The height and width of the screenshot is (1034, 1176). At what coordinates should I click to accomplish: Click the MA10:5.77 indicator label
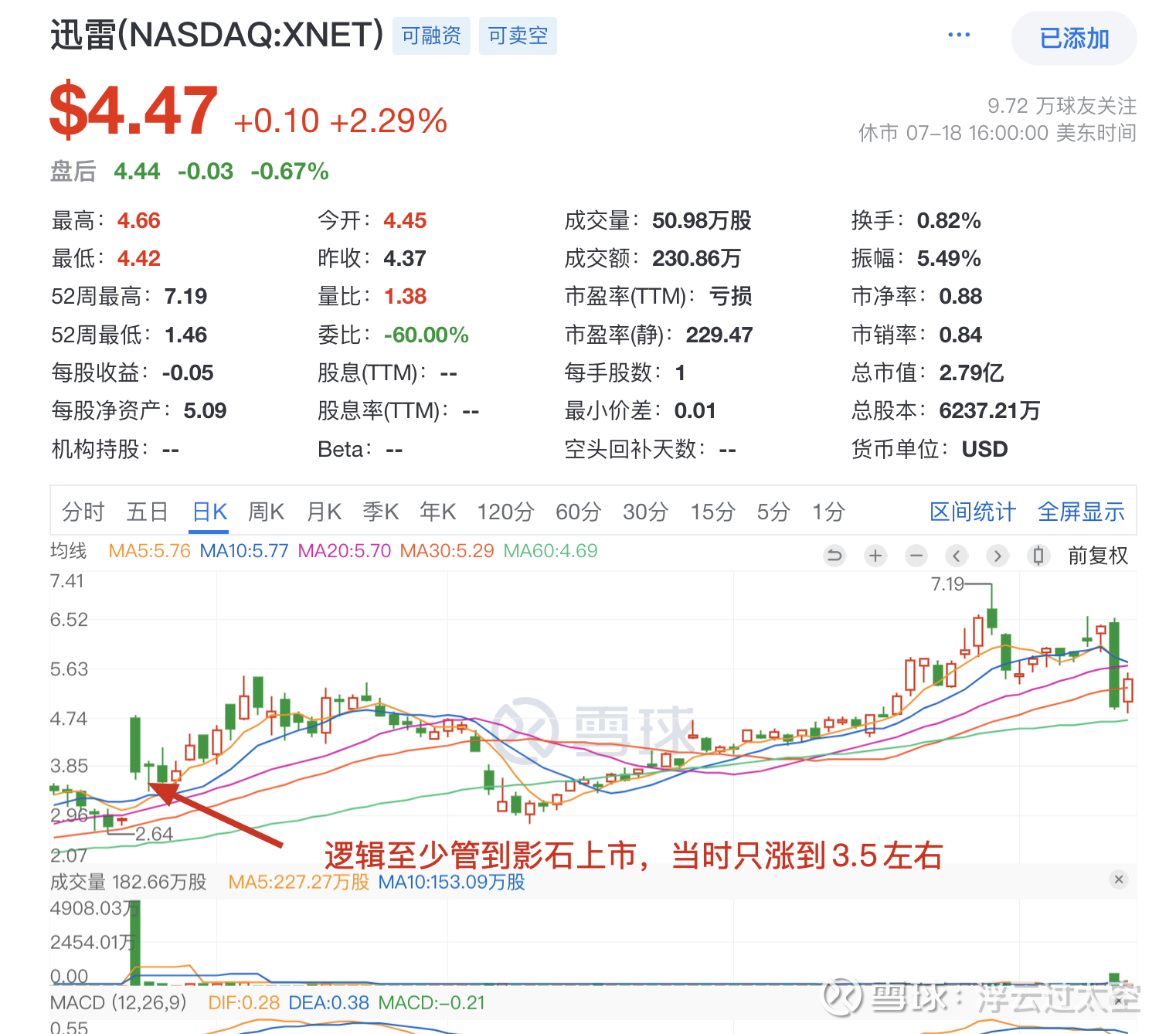(x=244, y=551)
